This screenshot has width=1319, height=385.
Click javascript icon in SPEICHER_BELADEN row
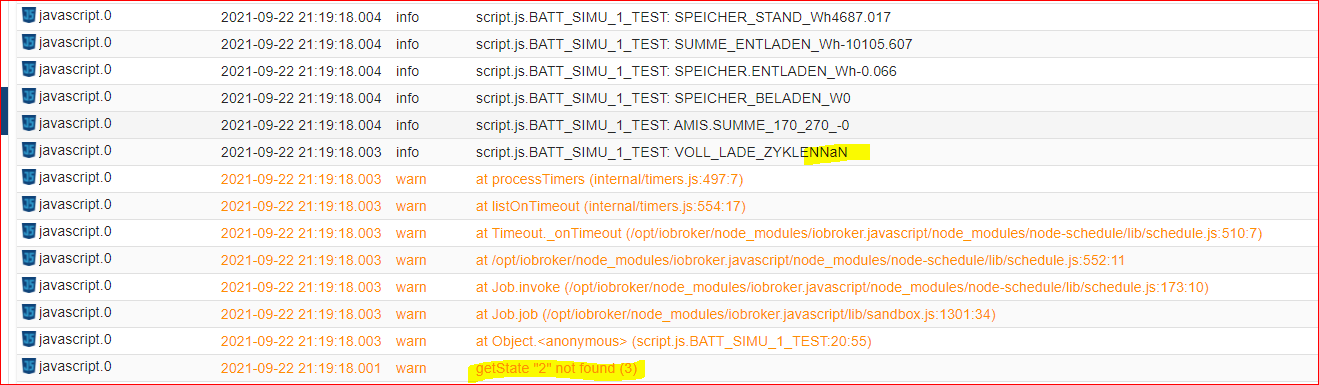pyautogui.click(x=28, y=97)
